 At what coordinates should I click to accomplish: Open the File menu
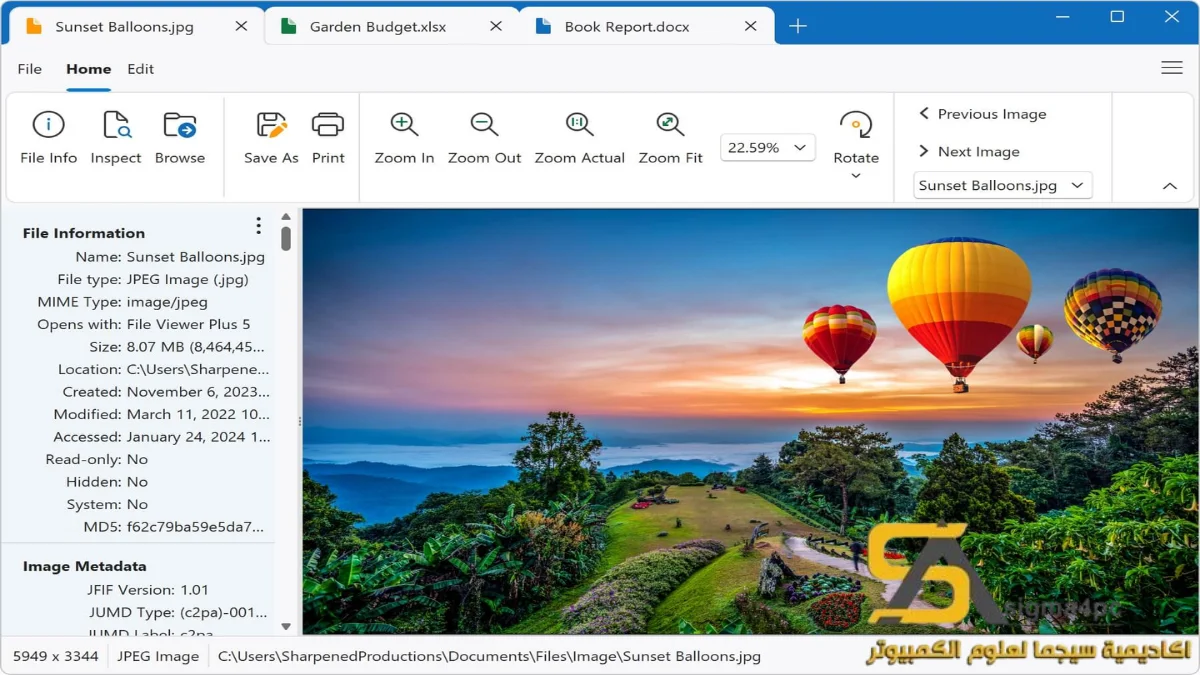click(30, 69)
